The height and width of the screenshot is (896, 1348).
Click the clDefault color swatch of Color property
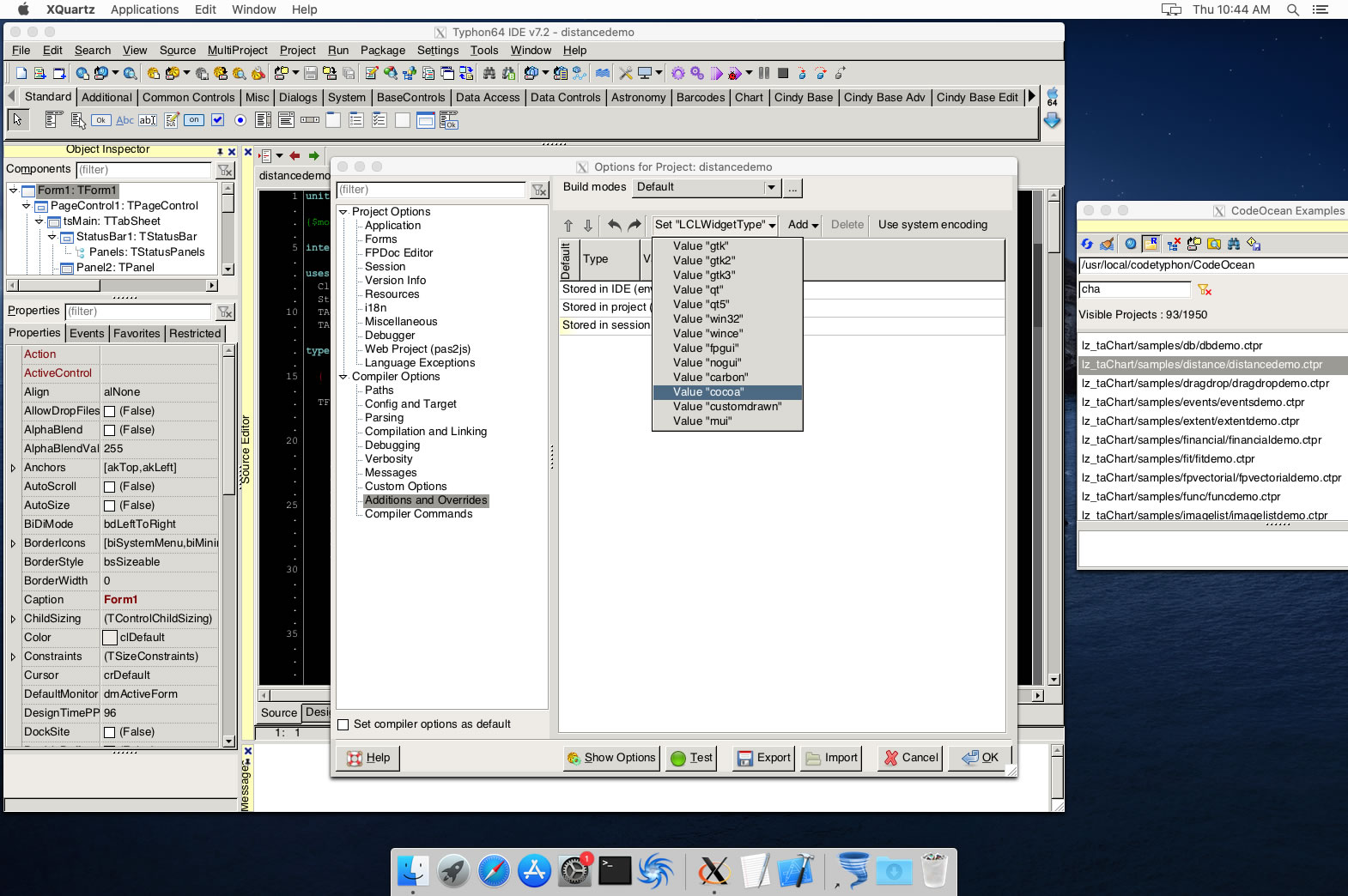(x=110, y=638)
